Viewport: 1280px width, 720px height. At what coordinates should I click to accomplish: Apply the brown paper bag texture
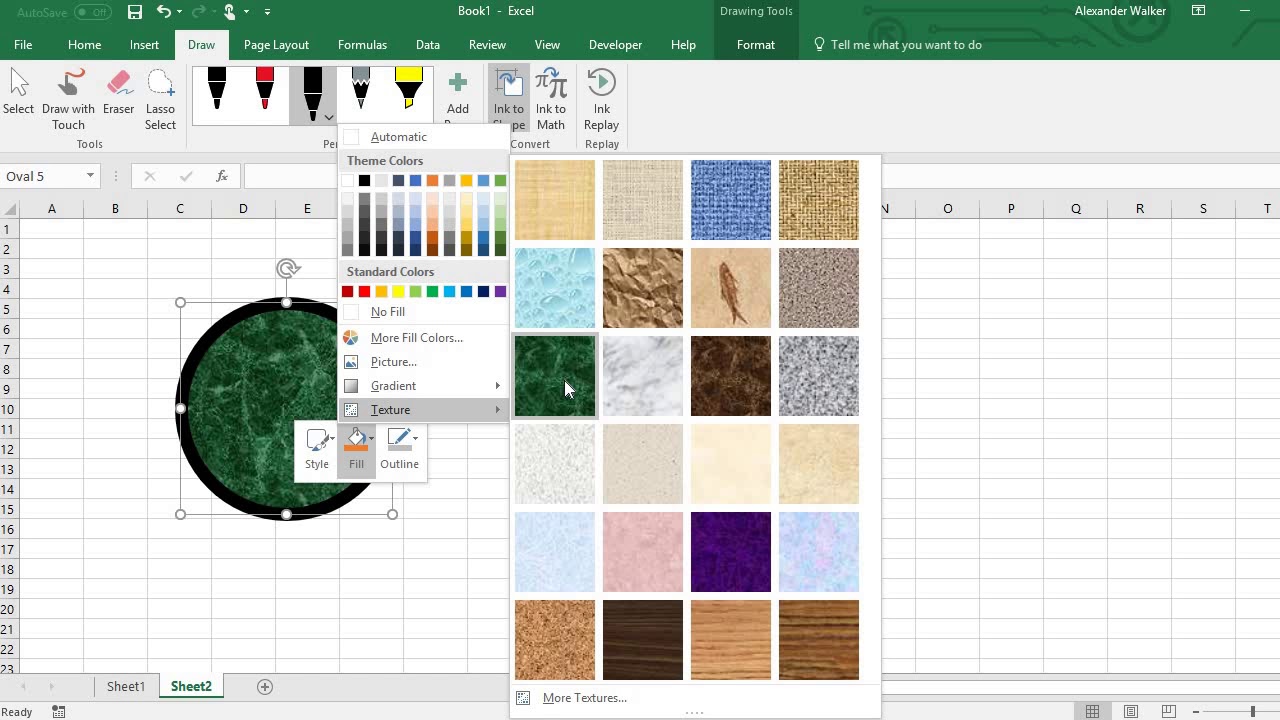coord(643,288)
